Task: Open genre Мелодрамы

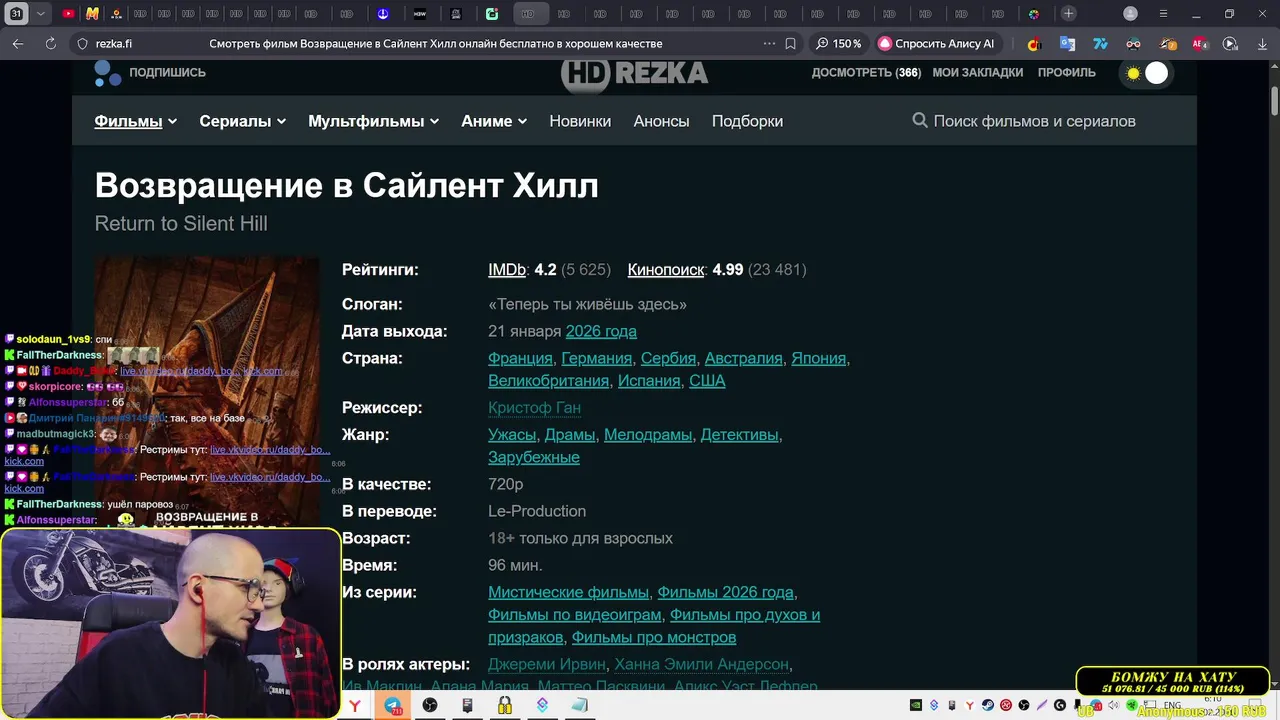Action: point(648,435)
